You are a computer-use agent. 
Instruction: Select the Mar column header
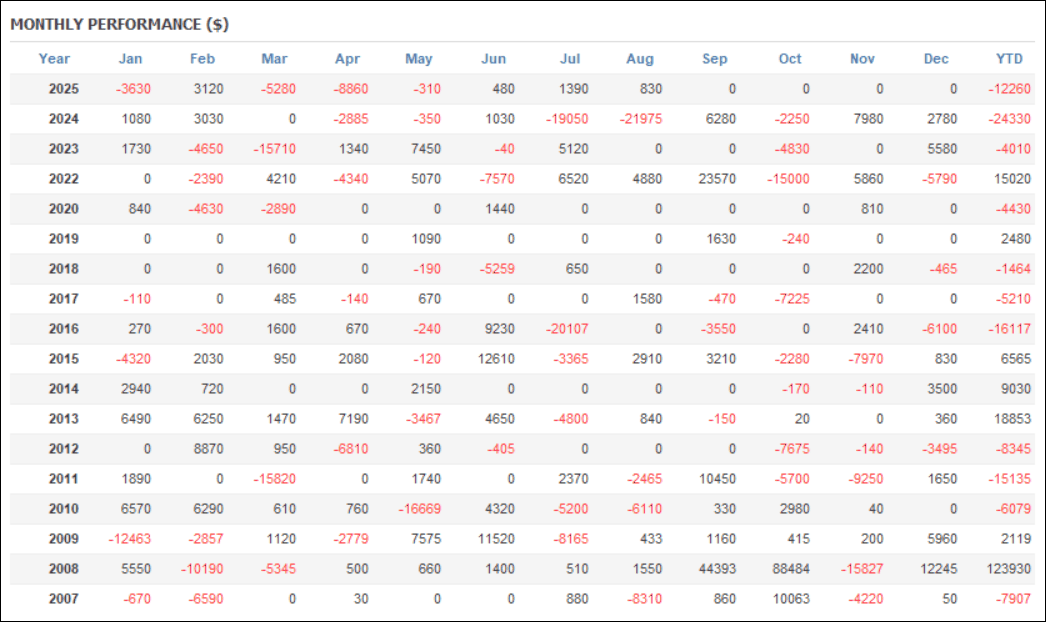[274, 59]
